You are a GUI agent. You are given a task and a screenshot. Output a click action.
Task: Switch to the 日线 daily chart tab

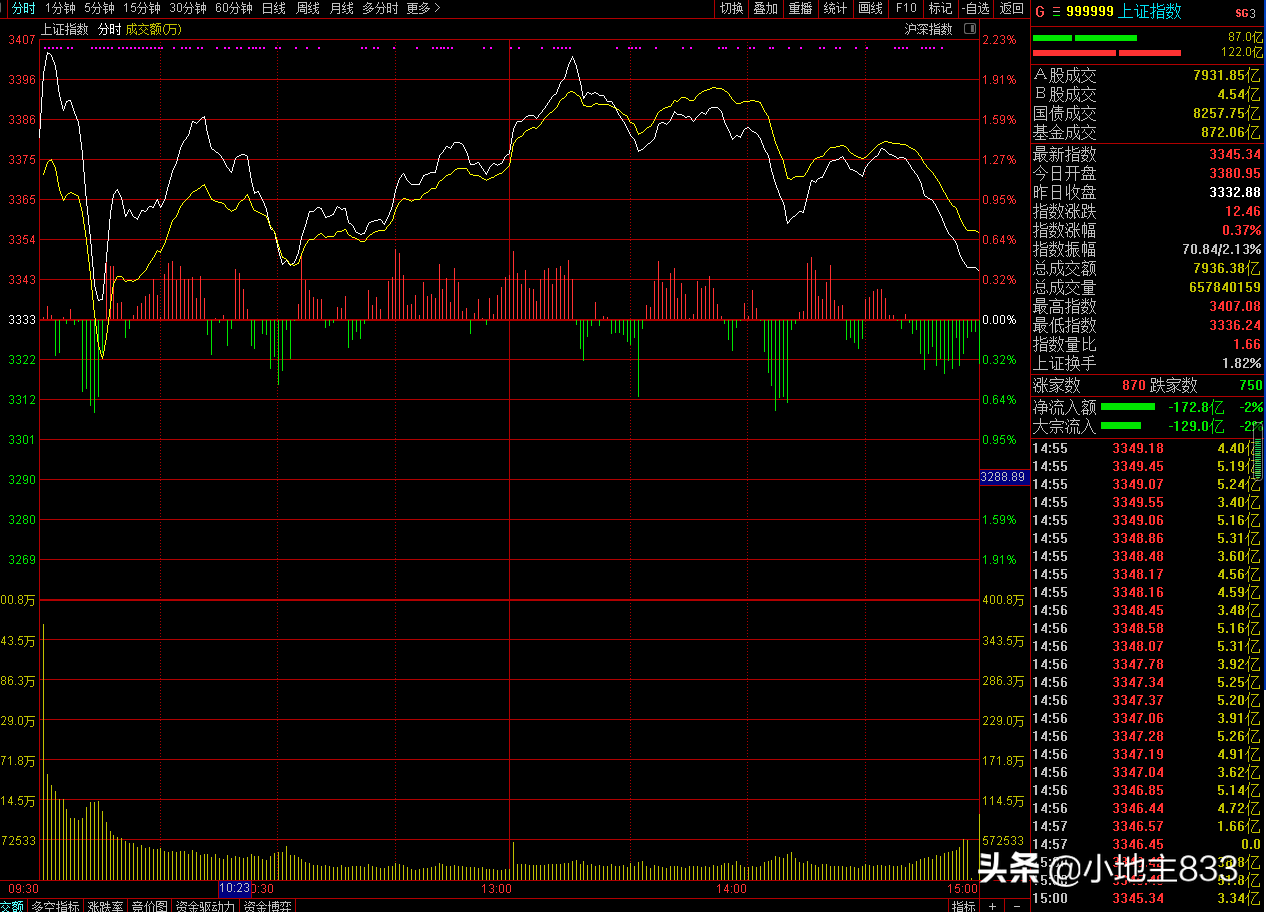(x=273, y=8)
